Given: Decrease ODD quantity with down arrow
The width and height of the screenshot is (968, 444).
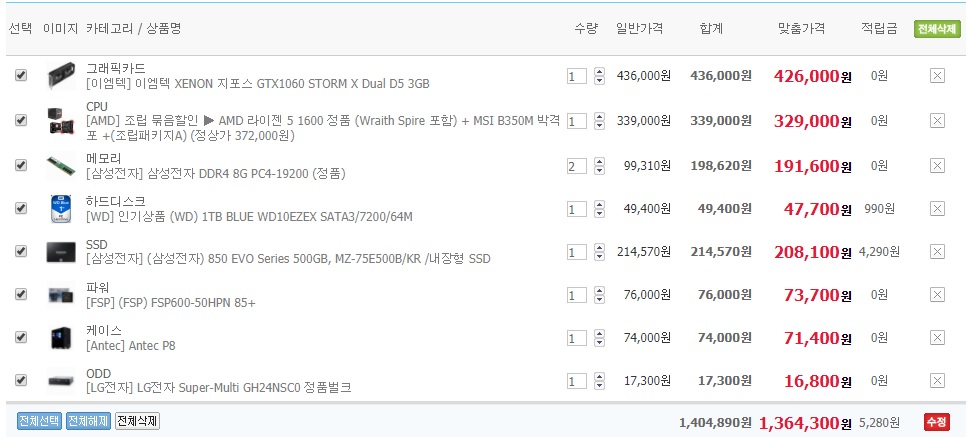Looking at the screenshot, I should 599,385.
